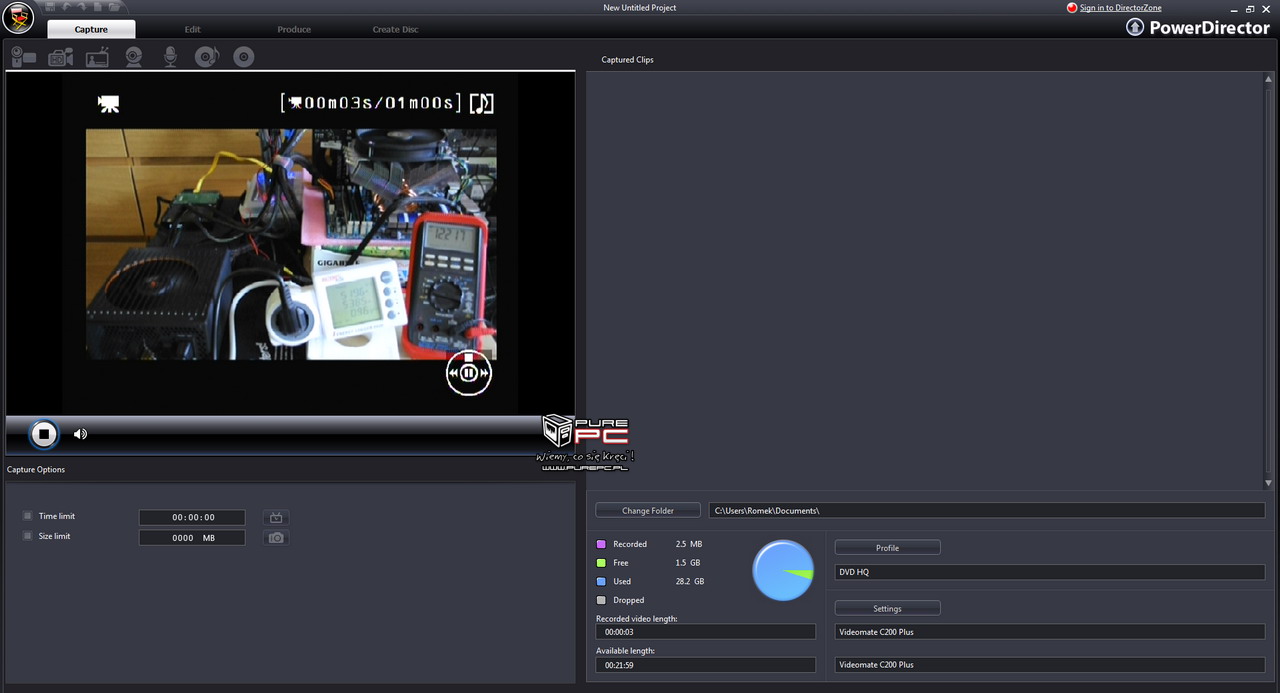Enable the Time limit checkbox
The image size is (1280, 693).
(x=27, y=516)
